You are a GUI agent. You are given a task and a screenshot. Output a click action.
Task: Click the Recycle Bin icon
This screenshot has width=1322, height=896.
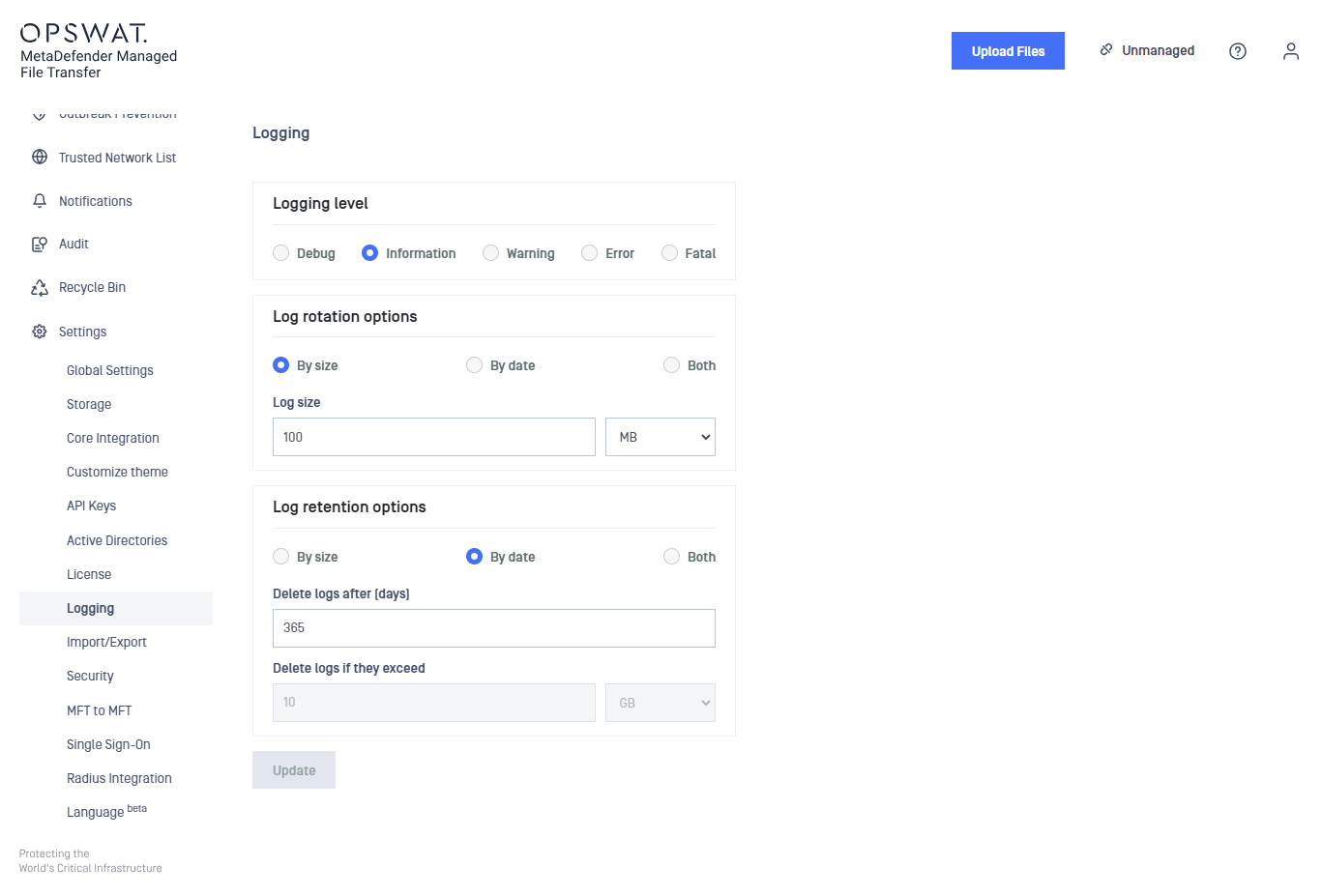tap(40, 287)
